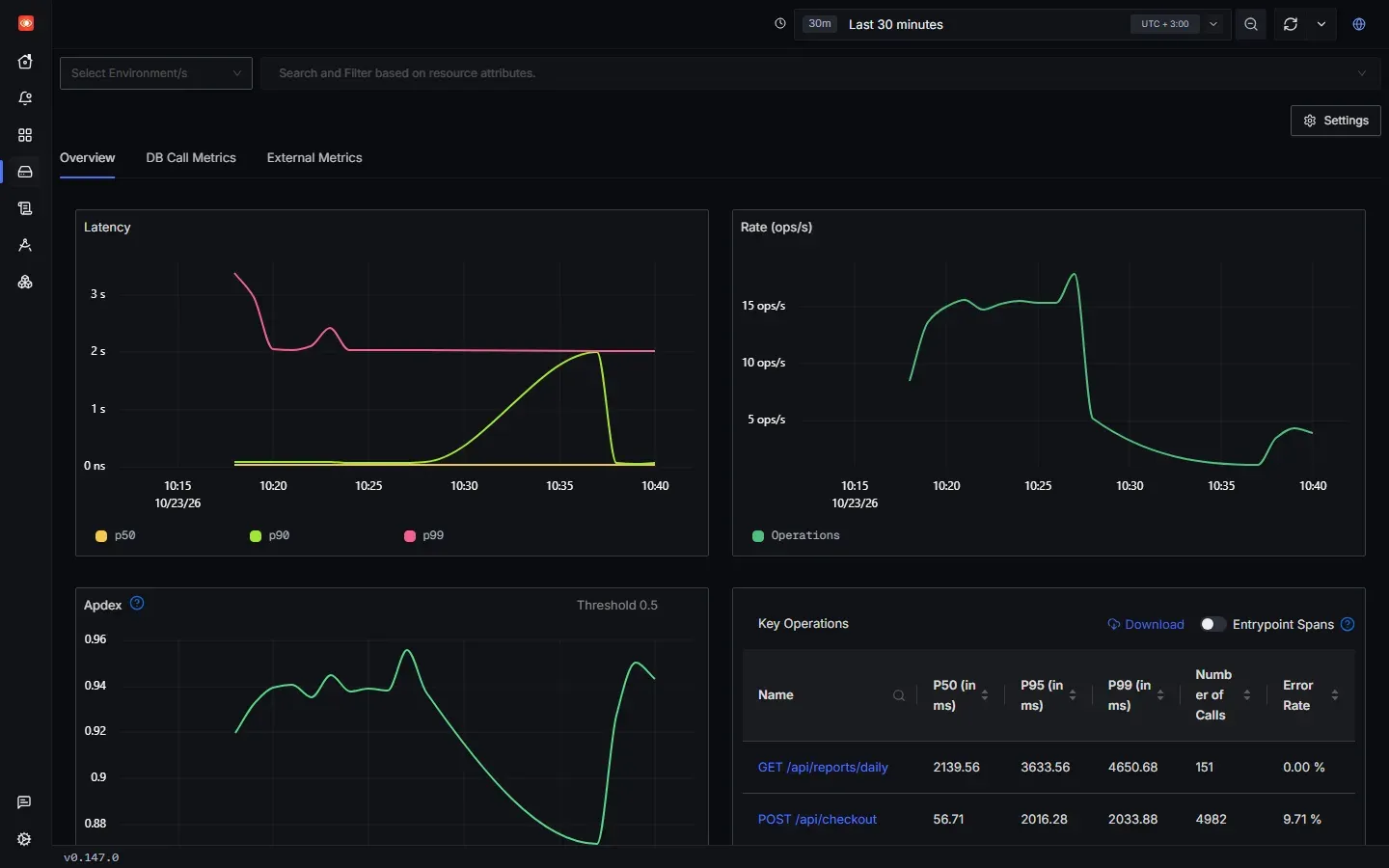Open Services via the drive icon
The width and height of the screenshot is (1389, 868).
pyautogui.click(x=25, y=172)
